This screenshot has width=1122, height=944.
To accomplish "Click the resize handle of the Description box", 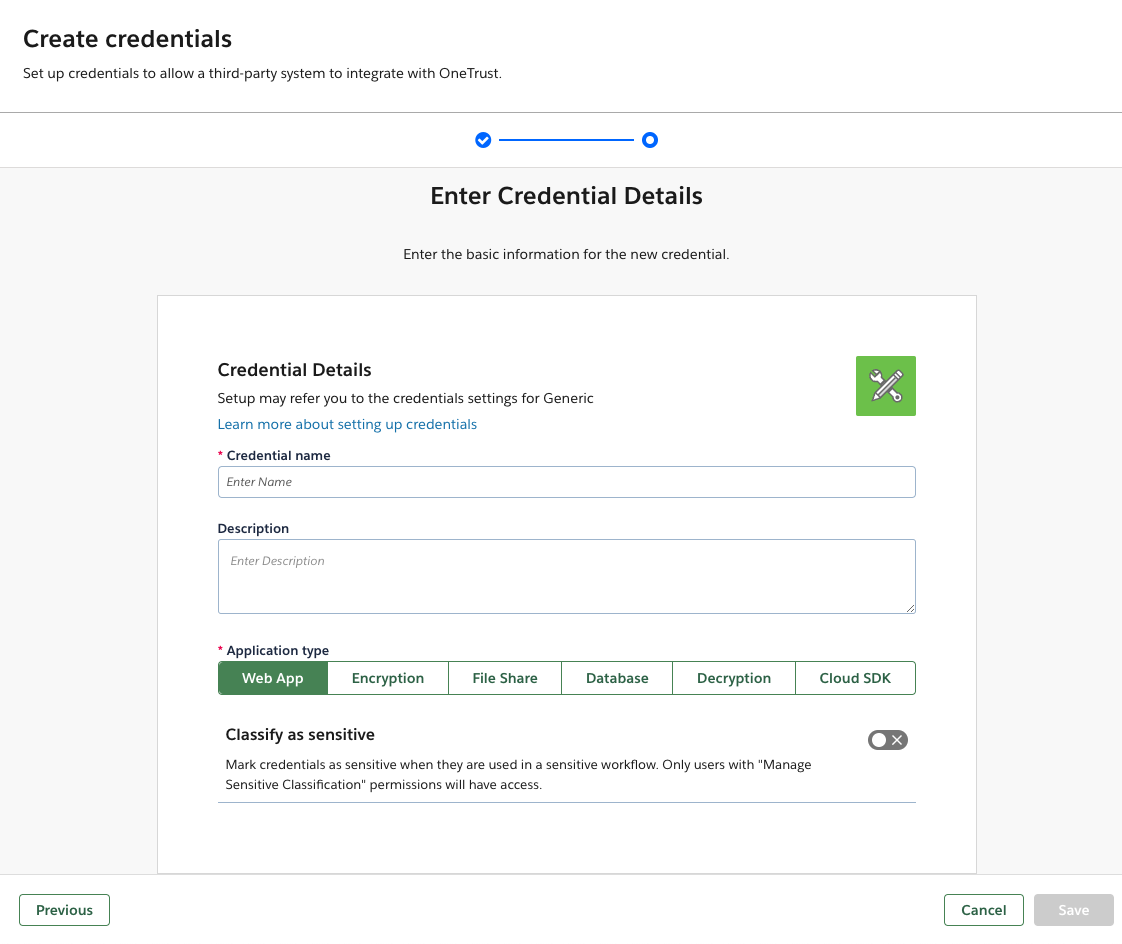I will point(911,609).
